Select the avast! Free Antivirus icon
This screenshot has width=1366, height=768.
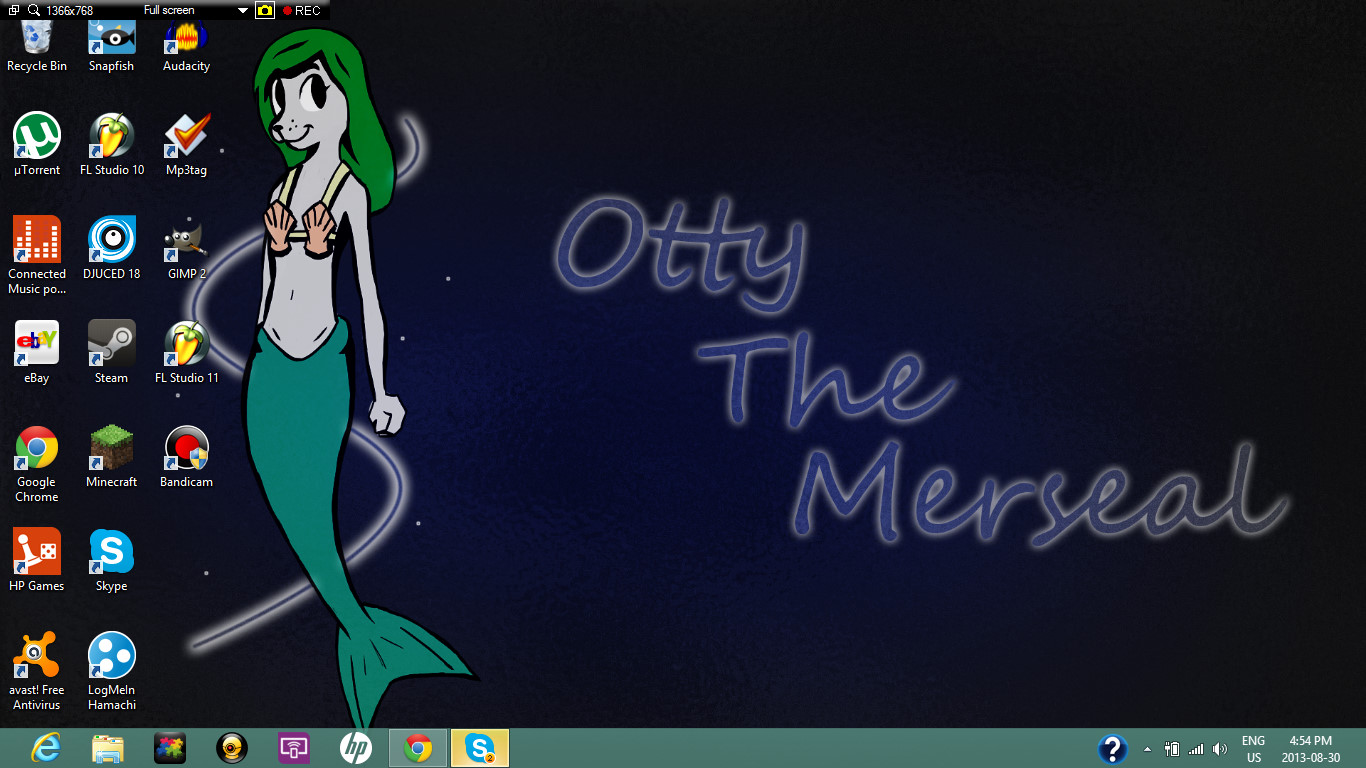[37, 672]
